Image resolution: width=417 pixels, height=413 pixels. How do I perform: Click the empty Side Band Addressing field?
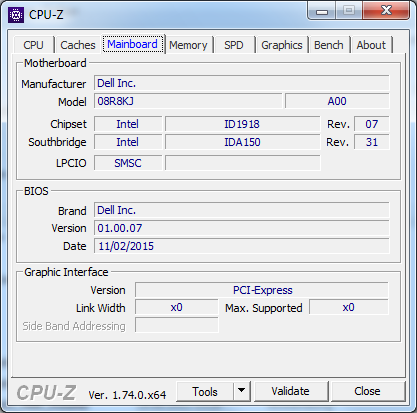click(177, 325)
